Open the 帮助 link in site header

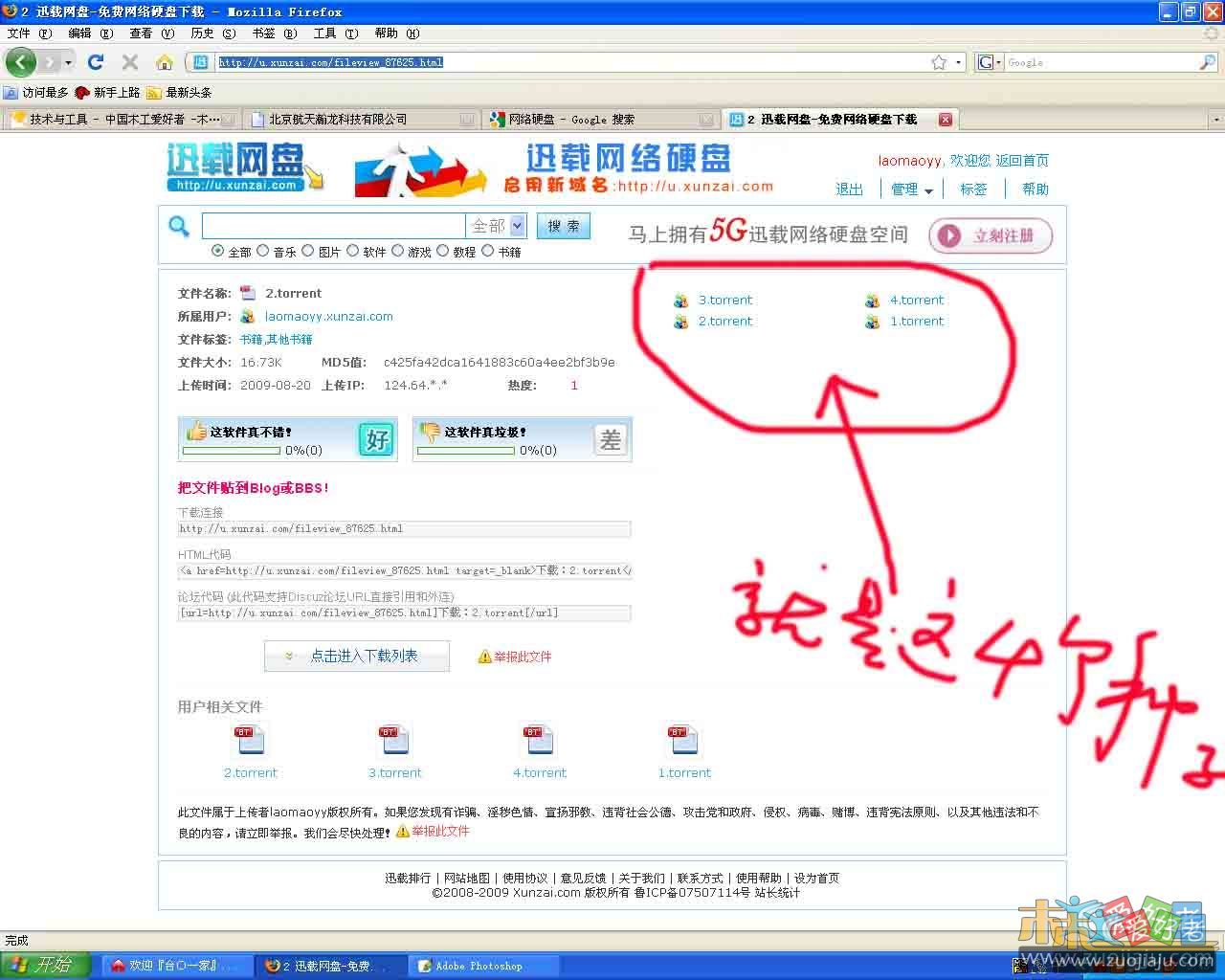1036,189
